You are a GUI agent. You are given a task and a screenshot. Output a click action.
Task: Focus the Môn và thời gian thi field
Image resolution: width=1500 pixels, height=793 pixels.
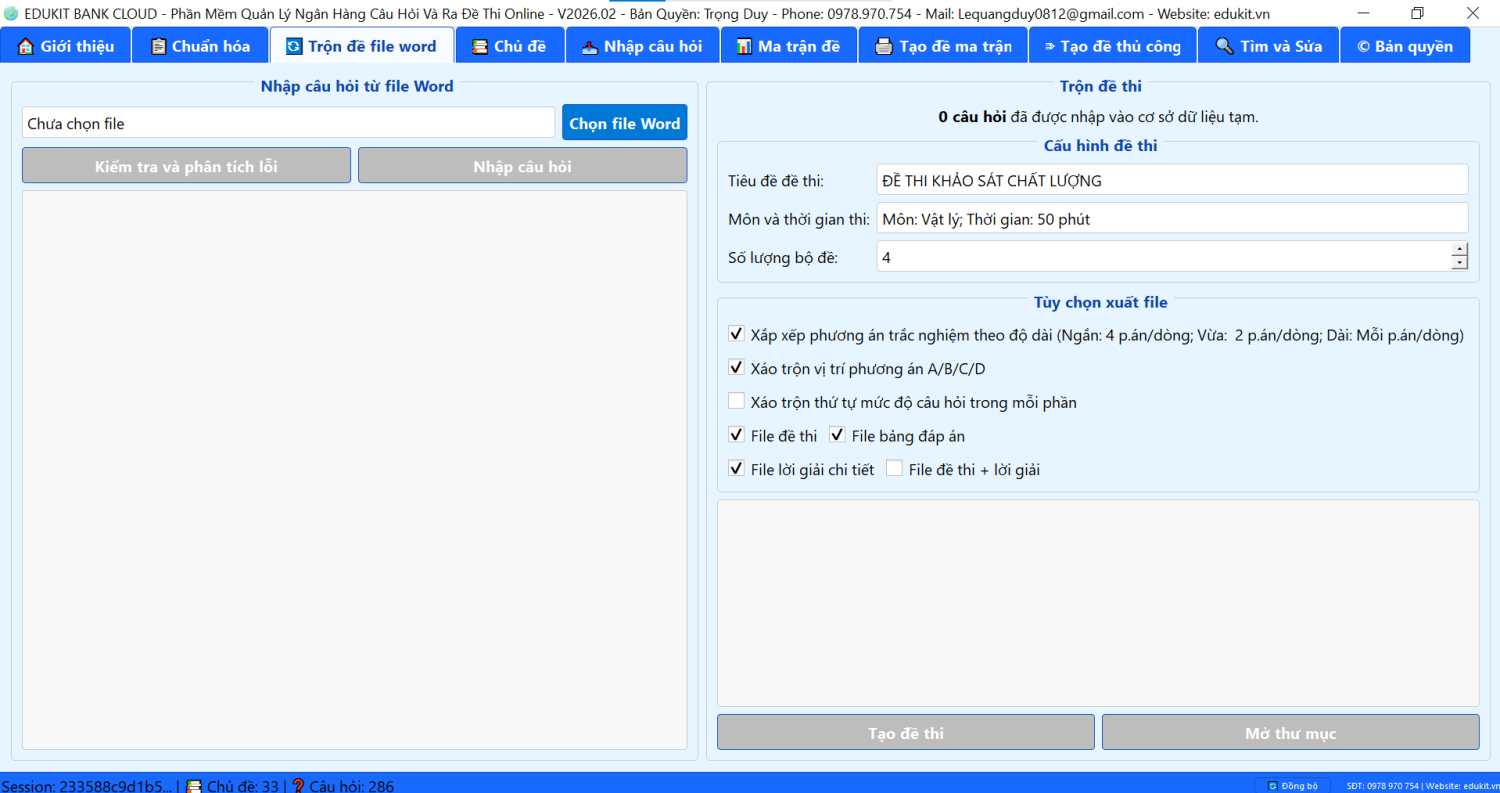pos(1171,218)
